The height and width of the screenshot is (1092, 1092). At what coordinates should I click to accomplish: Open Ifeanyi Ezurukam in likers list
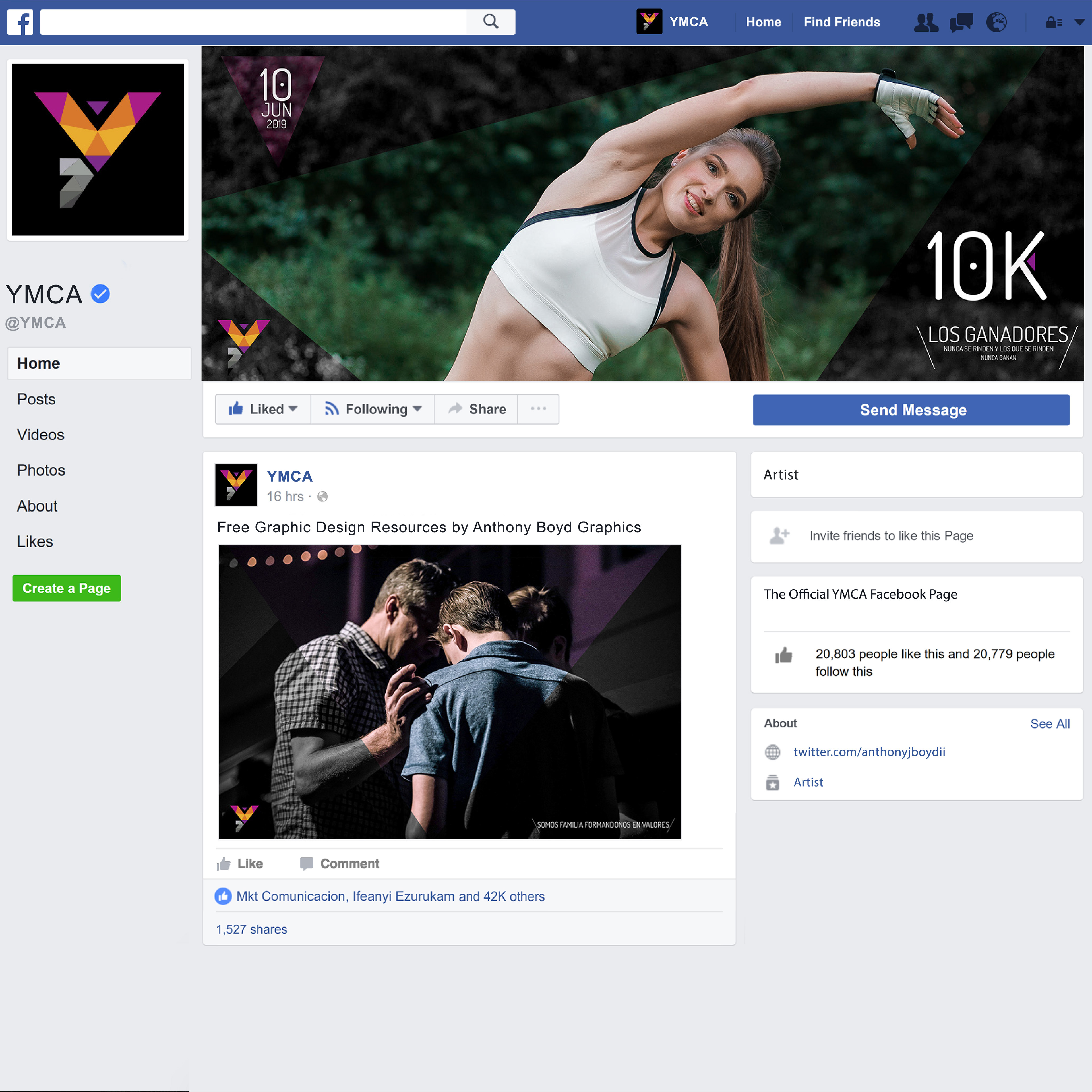pyautogui.click(x=404, y=896)
